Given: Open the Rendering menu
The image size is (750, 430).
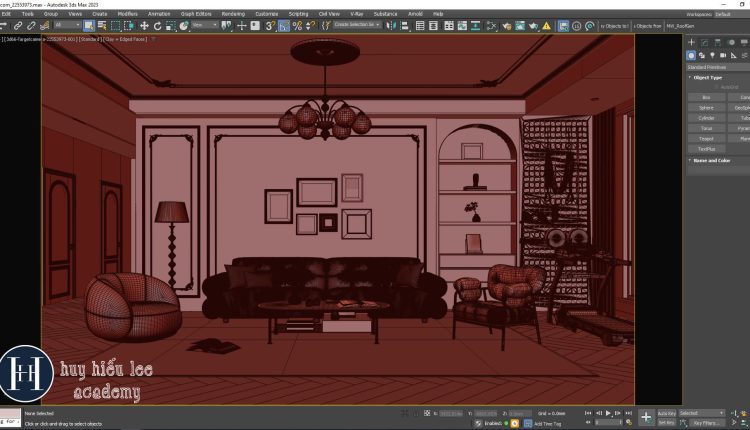Looking at the screenshot, I should point(233,14).
